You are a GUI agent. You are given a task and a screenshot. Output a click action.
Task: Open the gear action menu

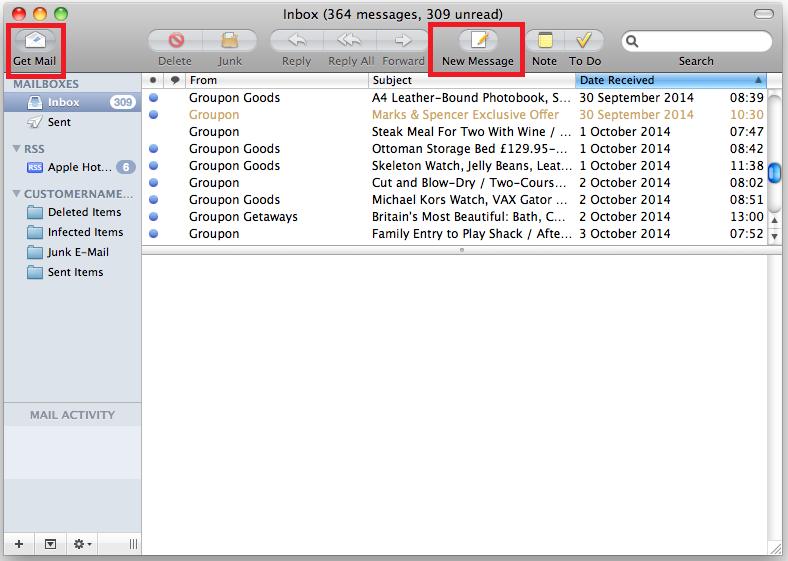tap(81, 544)
